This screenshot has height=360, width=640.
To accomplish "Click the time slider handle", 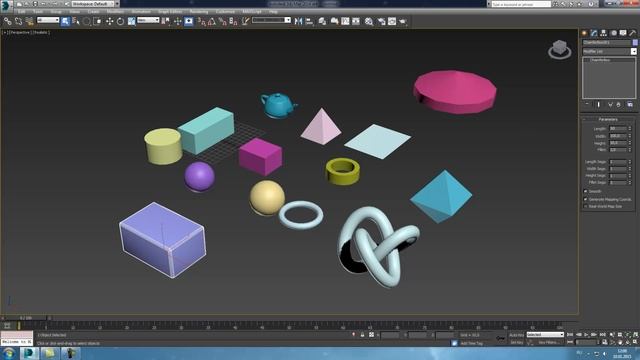I will click(26, 318).
